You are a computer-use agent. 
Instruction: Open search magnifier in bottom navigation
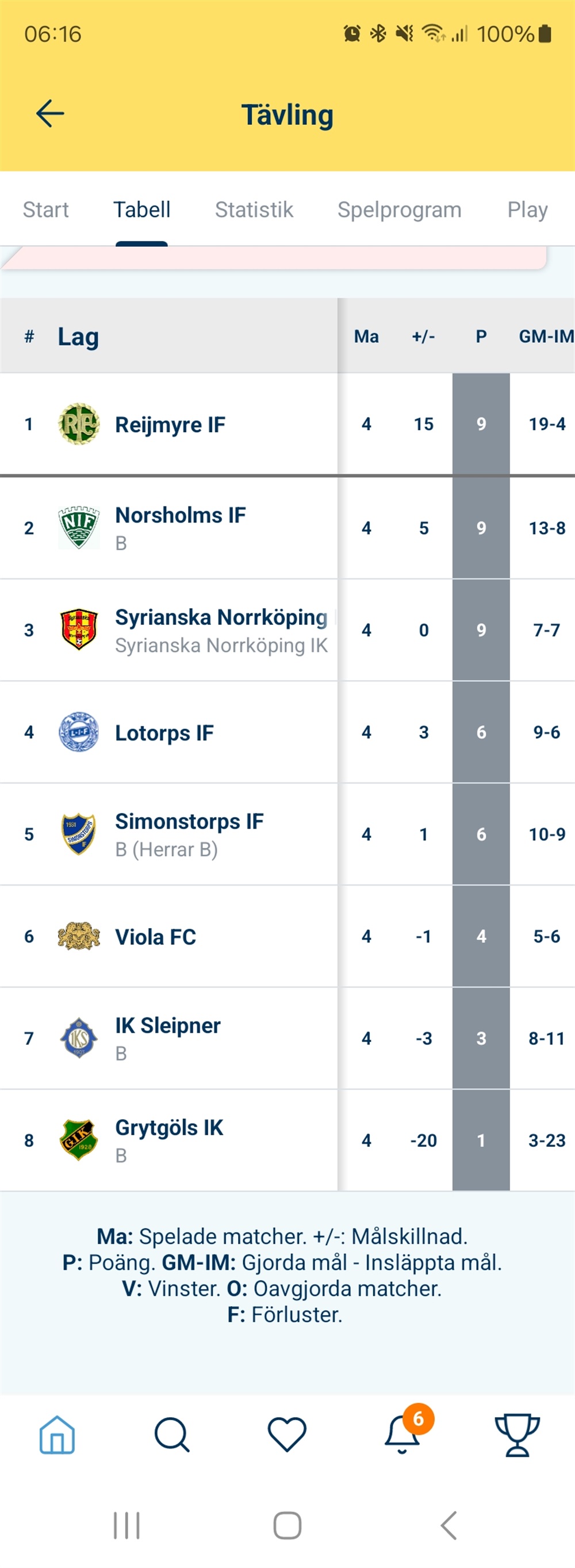(172, 1434)
